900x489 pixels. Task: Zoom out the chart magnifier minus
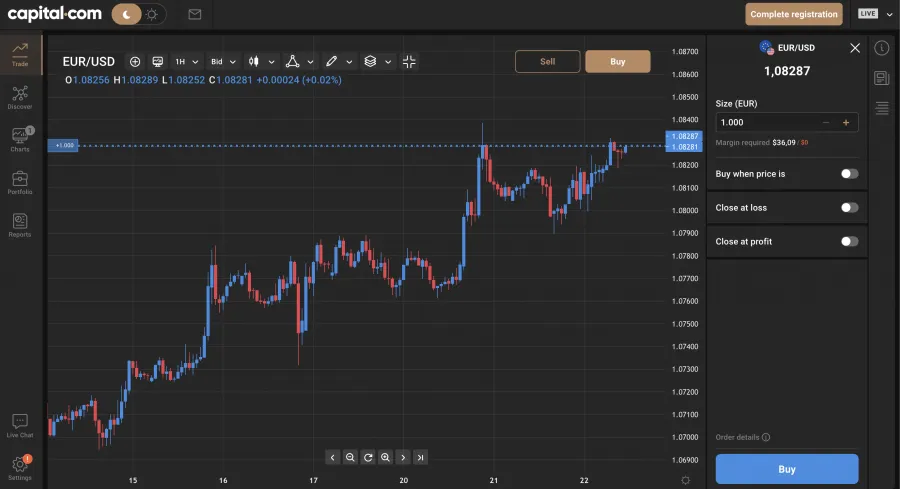click(350, 457)
